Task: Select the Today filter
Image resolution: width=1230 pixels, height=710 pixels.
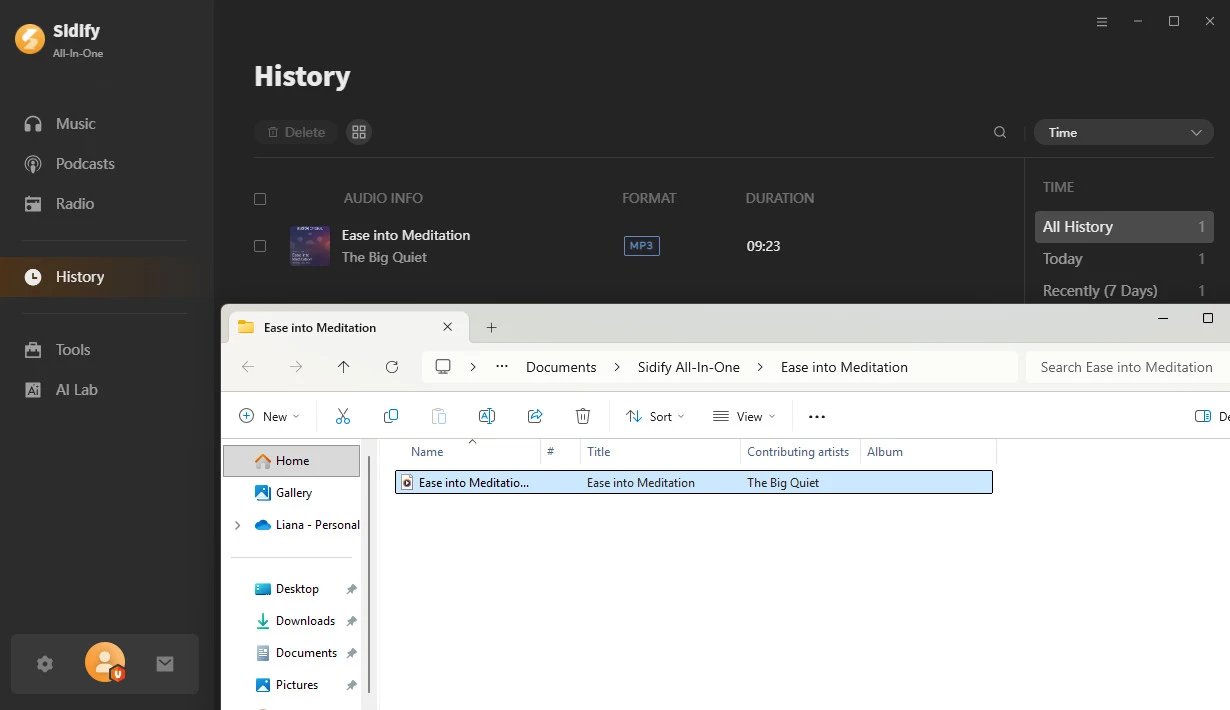Action: coord(1124,259)
